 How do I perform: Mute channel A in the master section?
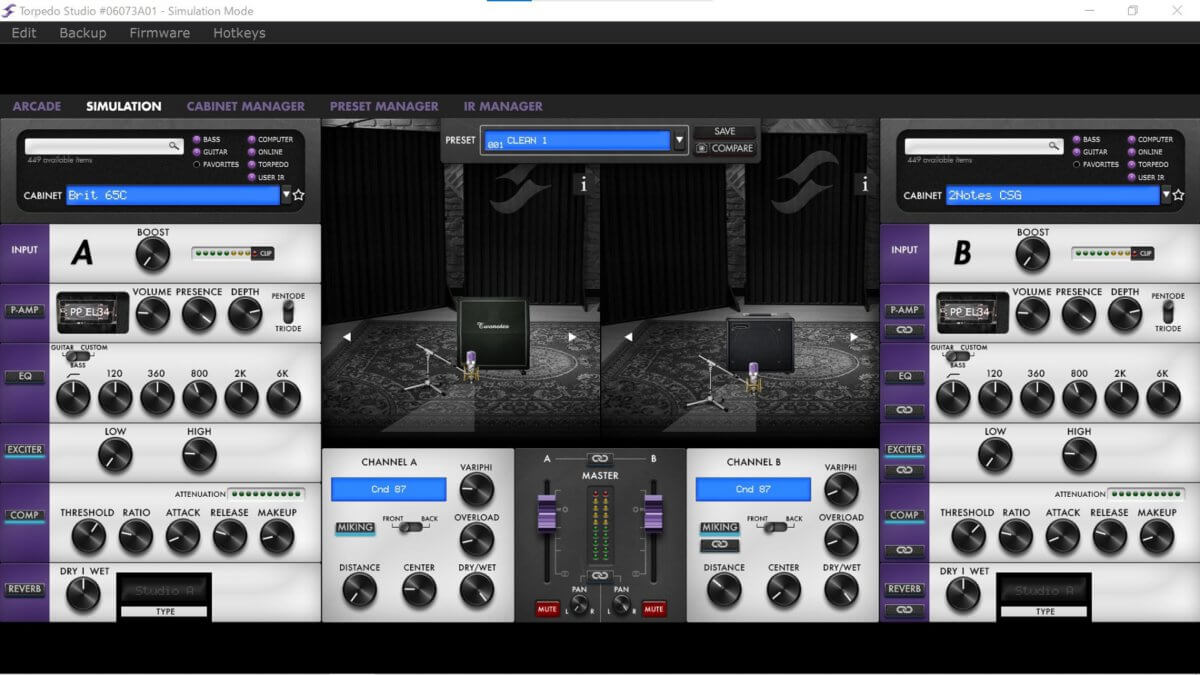coord(547,608)
